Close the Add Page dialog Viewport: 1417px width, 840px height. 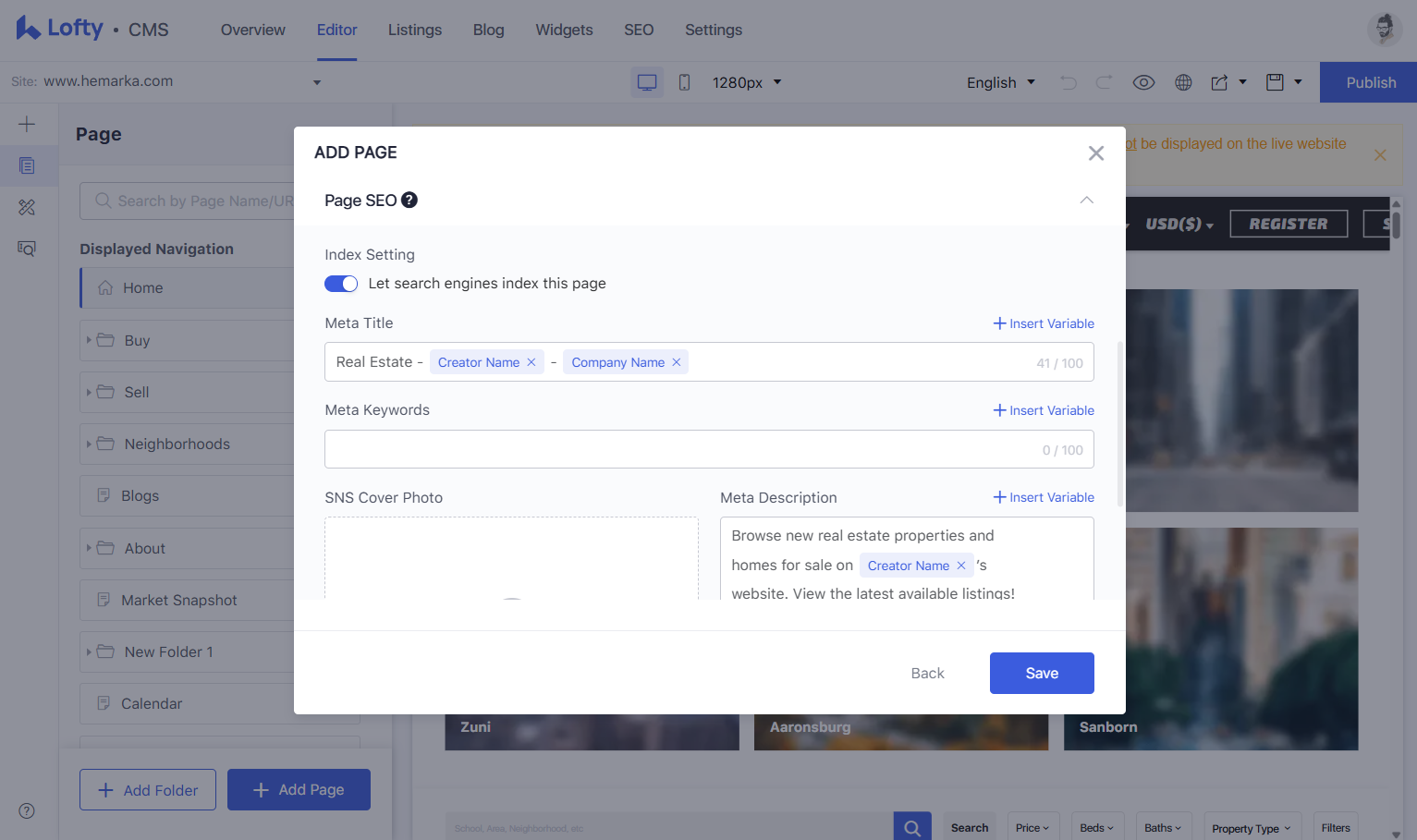[1096, 152]
